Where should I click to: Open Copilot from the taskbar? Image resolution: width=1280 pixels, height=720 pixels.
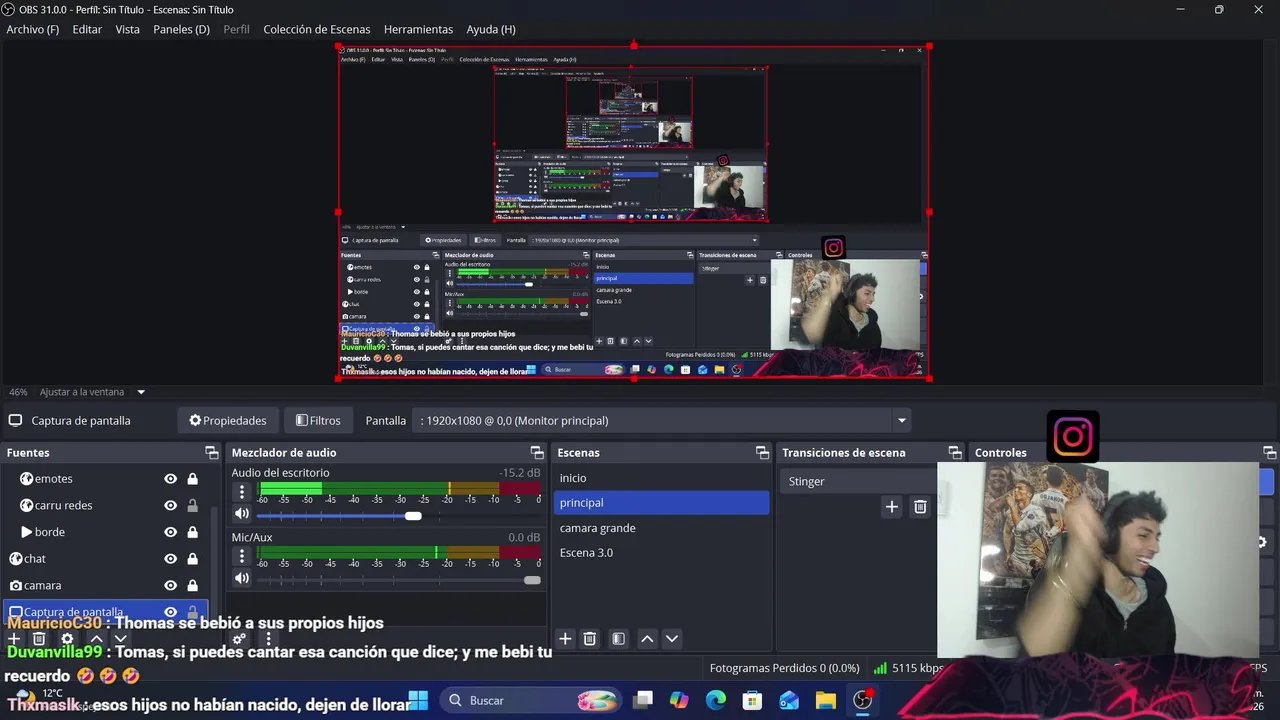tap(679, 700)
